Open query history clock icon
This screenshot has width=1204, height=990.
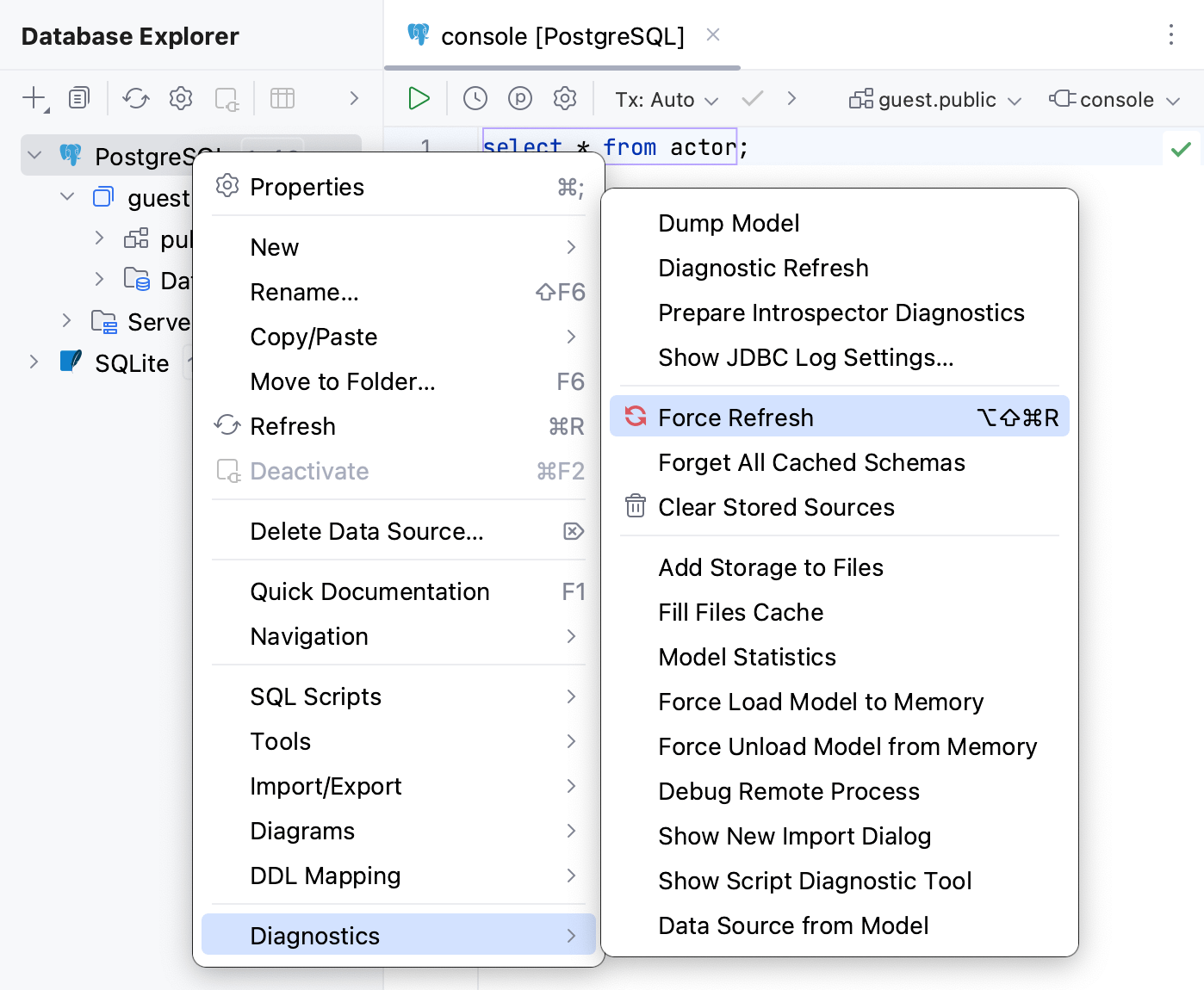(x=475, y=99)
